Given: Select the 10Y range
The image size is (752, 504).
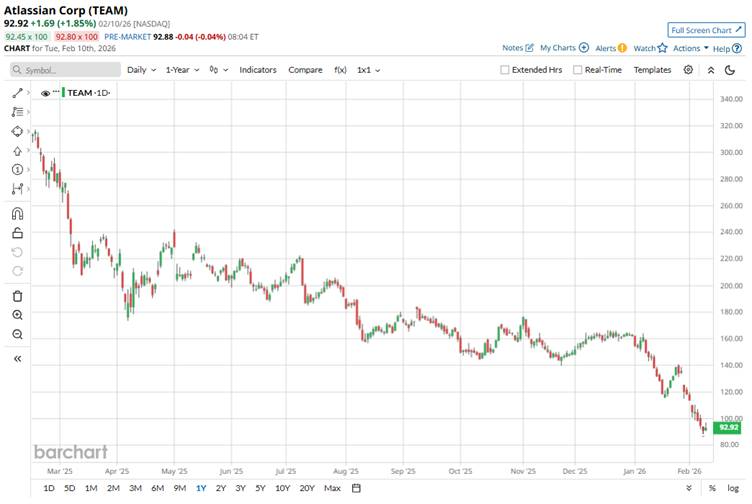Looking at the screenshot, I should coord(282,488).
